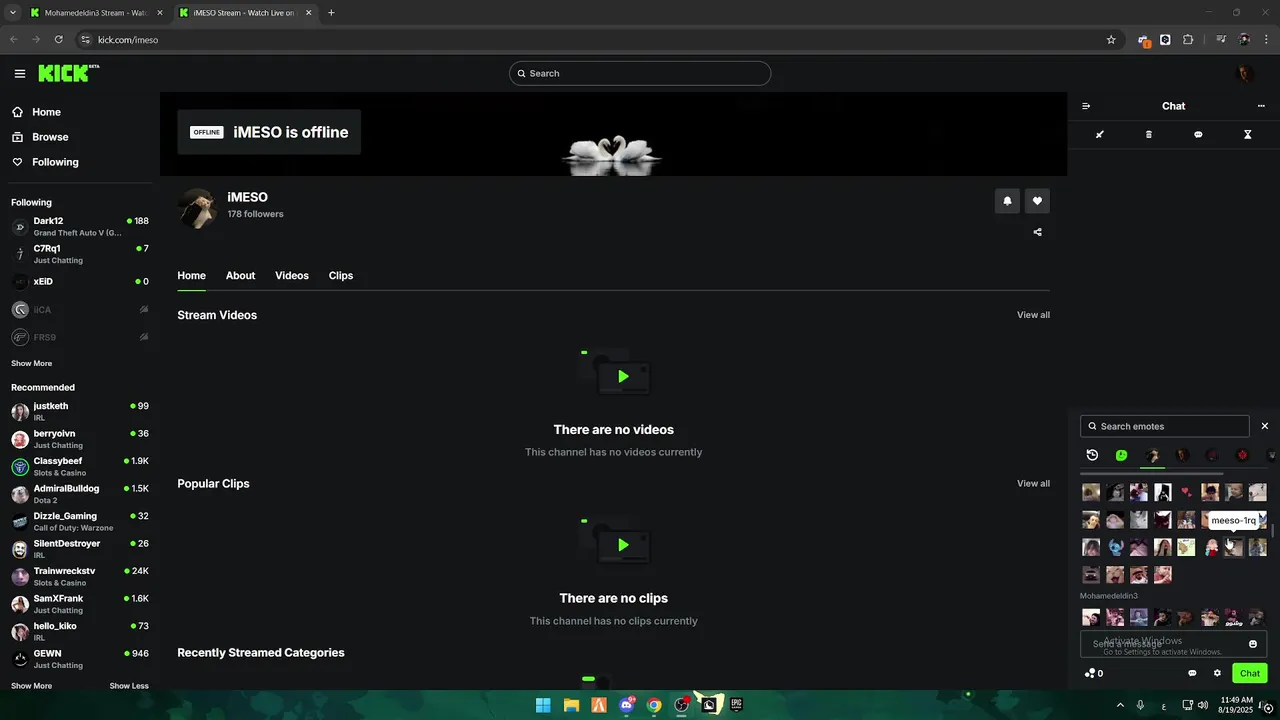Click iMESO profile avatar
This screenshot has width=1280, height=720.
coord(197,208)
